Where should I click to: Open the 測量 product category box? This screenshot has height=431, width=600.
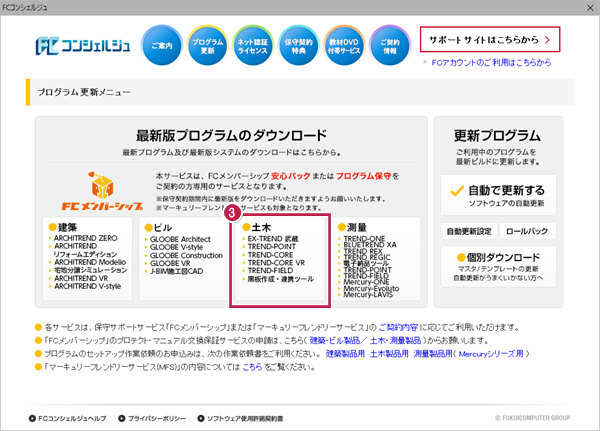[376, 259]
